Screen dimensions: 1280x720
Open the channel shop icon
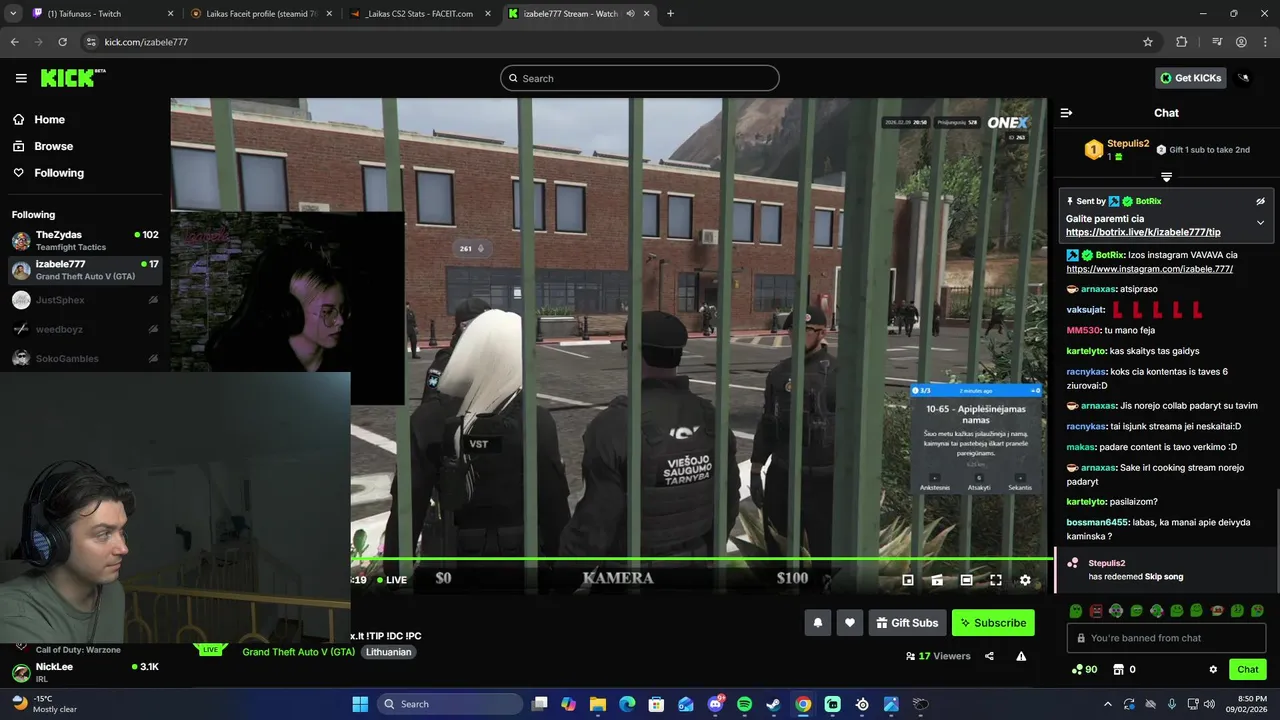point(1119,669)
